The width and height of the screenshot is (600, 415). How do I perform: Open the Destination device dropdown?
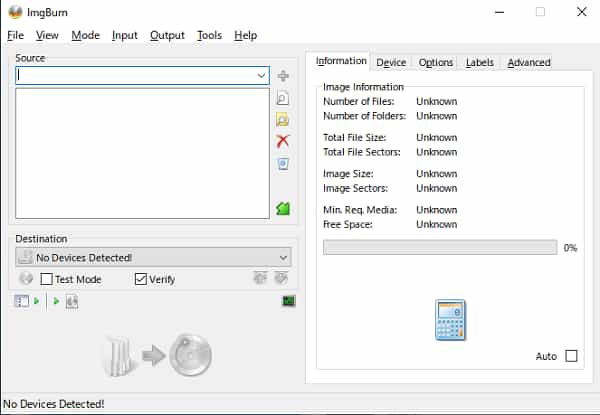coord(283,257)
